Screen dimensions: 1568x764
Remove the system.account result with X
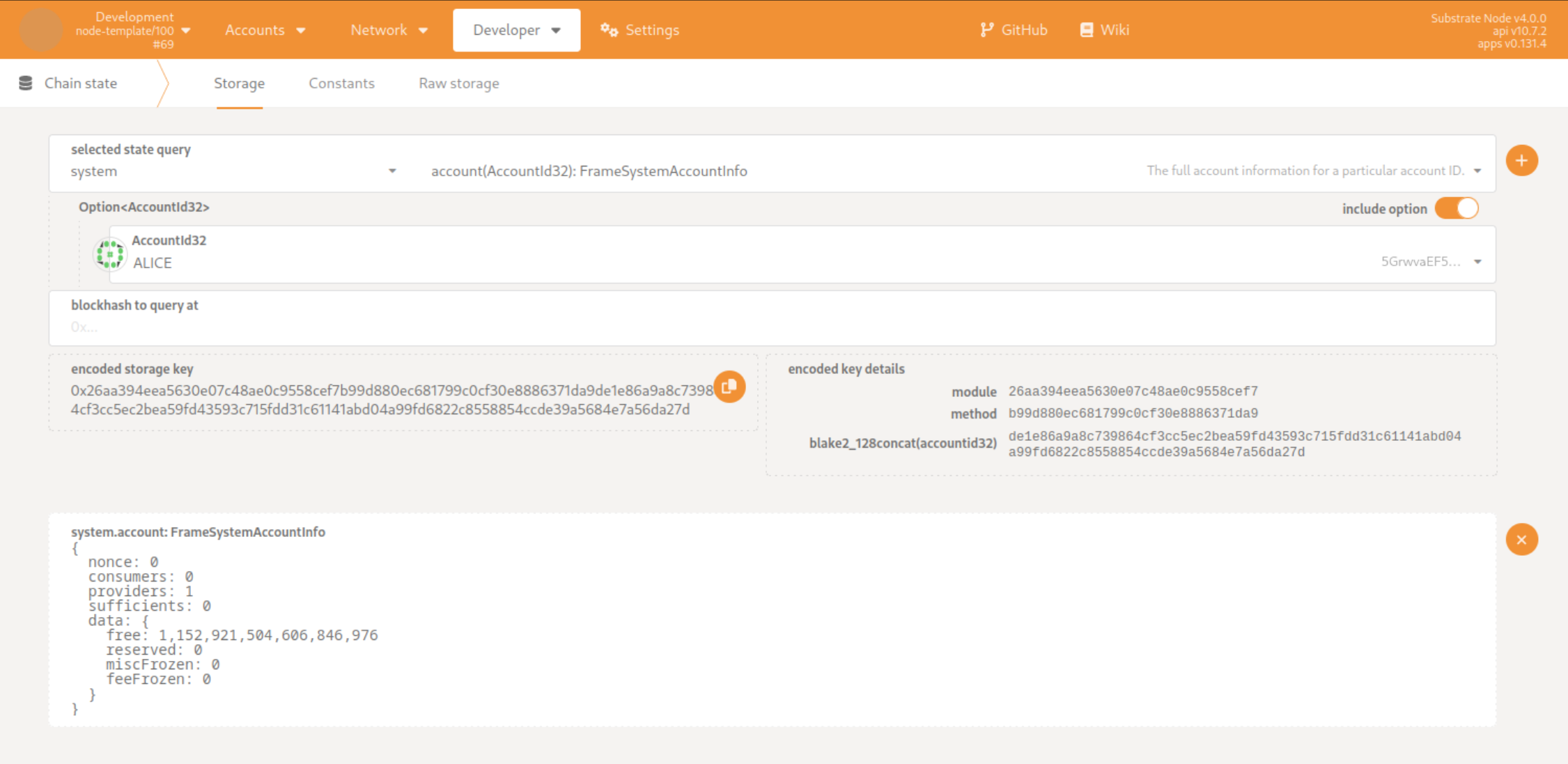1521,540
